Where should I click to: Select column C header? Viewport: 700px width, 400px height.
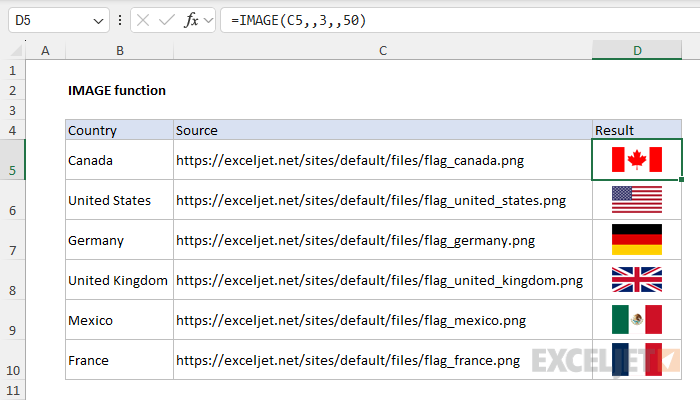click(383, 50)
